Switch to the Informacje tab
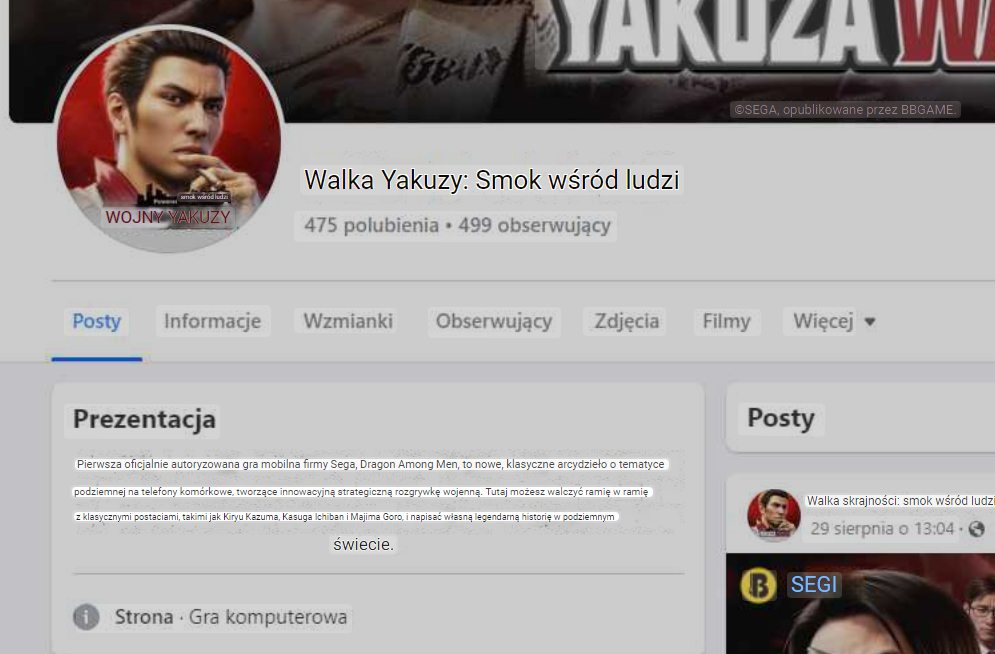 tap(213, 321)
